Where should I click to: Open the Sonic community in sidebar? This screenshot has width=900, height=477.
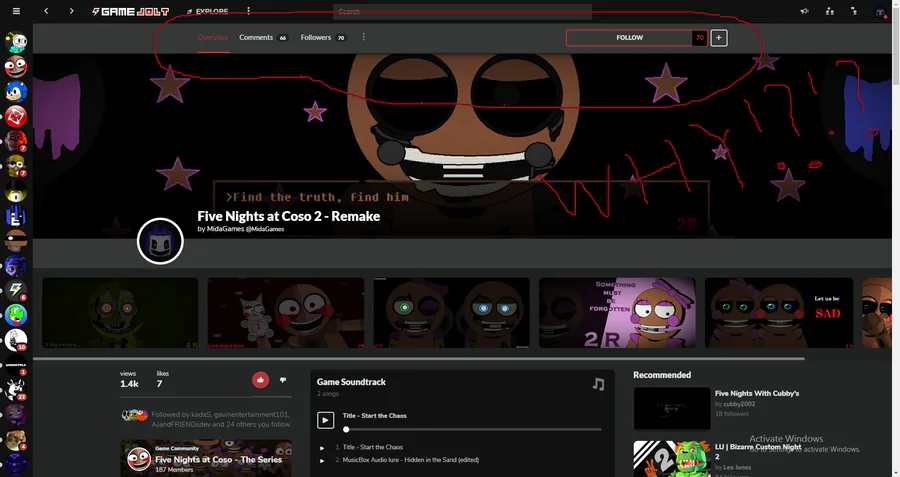tap(16, 91)
